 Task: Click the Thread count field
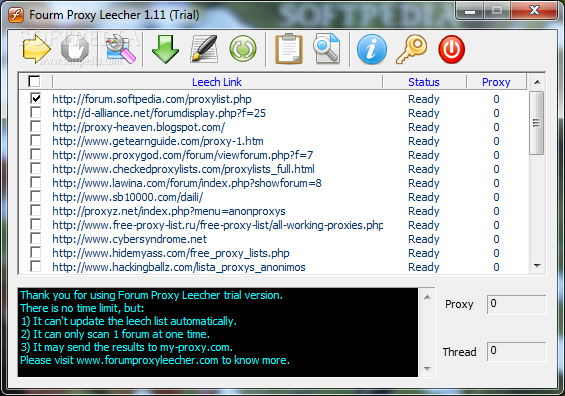tap(516, 352)
